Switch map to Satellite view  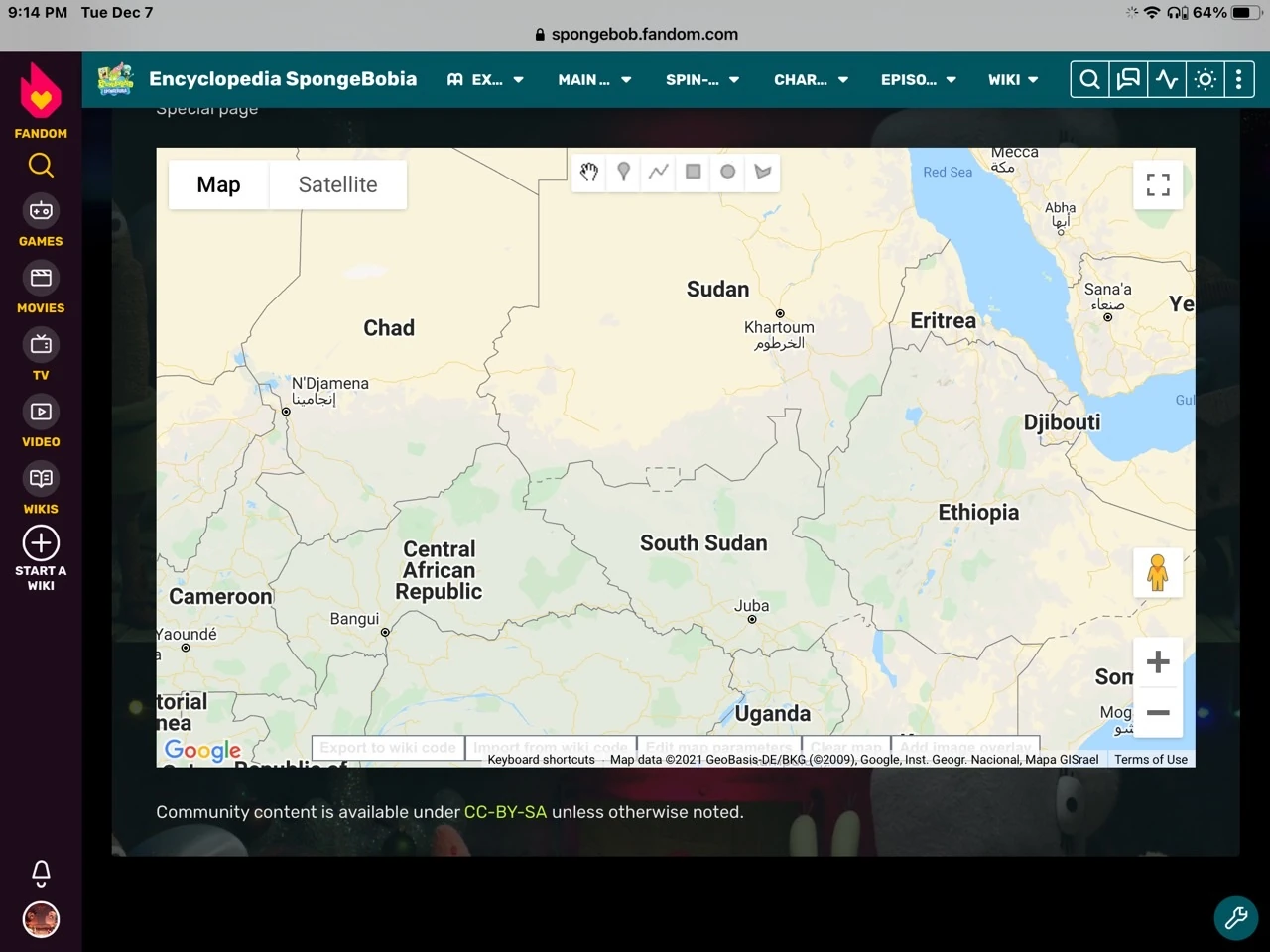337,184
